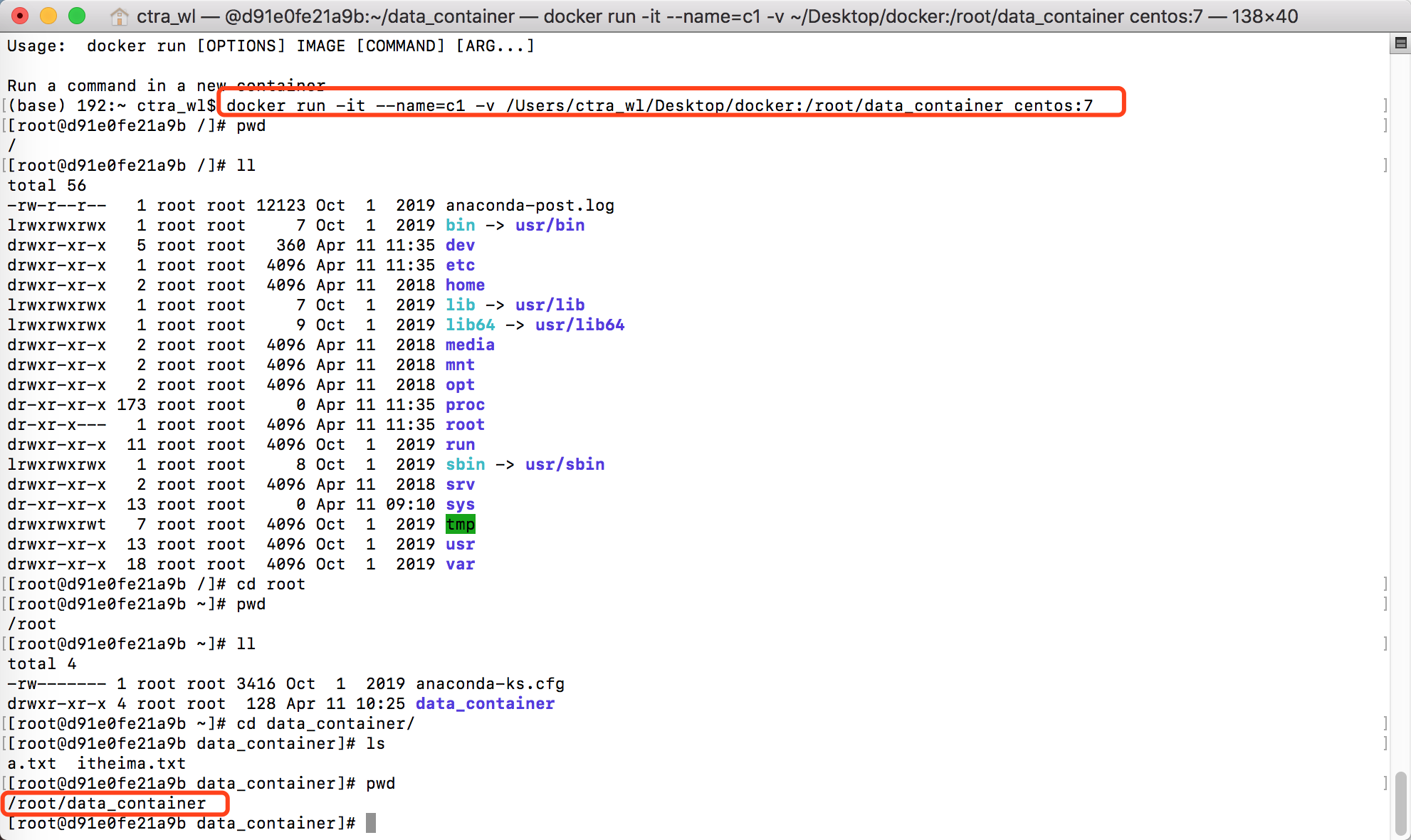
Task: Click the 'itheima.txt' file name
Action: [x=131, y=764]
